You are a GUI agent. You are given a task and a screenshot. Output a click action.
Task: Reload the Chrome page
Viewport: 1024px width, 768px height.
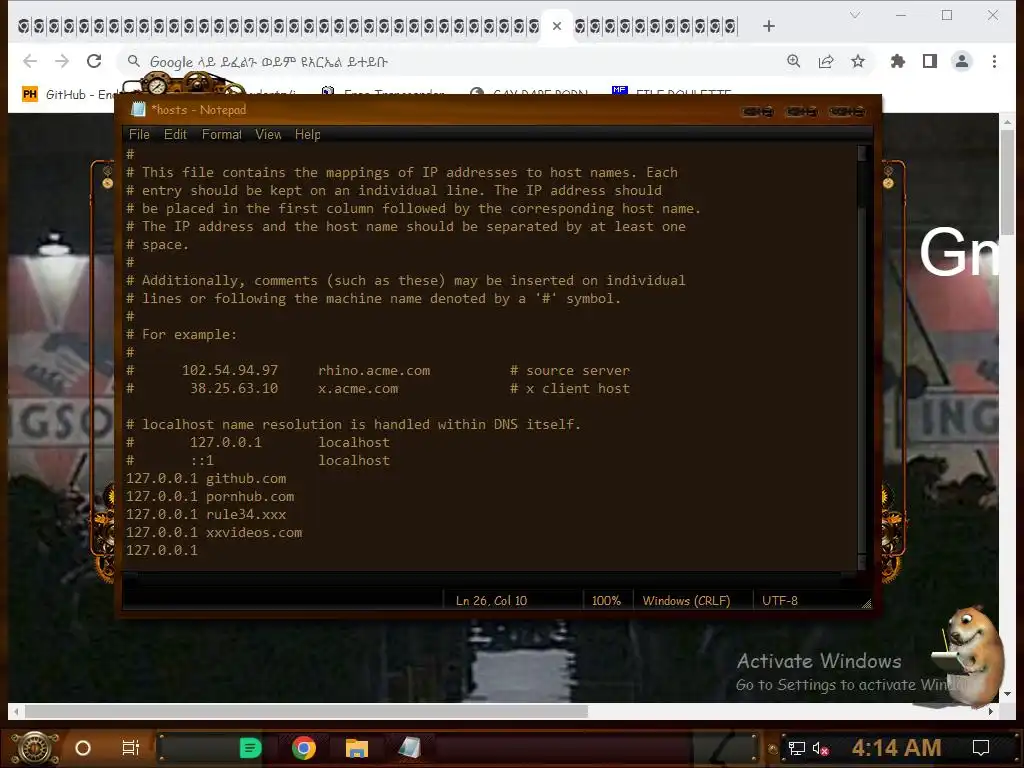(94, 61)
